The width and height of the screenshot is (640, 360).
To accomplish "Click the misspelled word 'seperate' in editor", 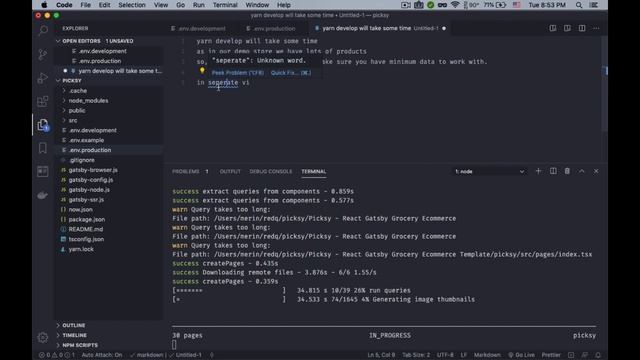I will click(x=223, y=82).
